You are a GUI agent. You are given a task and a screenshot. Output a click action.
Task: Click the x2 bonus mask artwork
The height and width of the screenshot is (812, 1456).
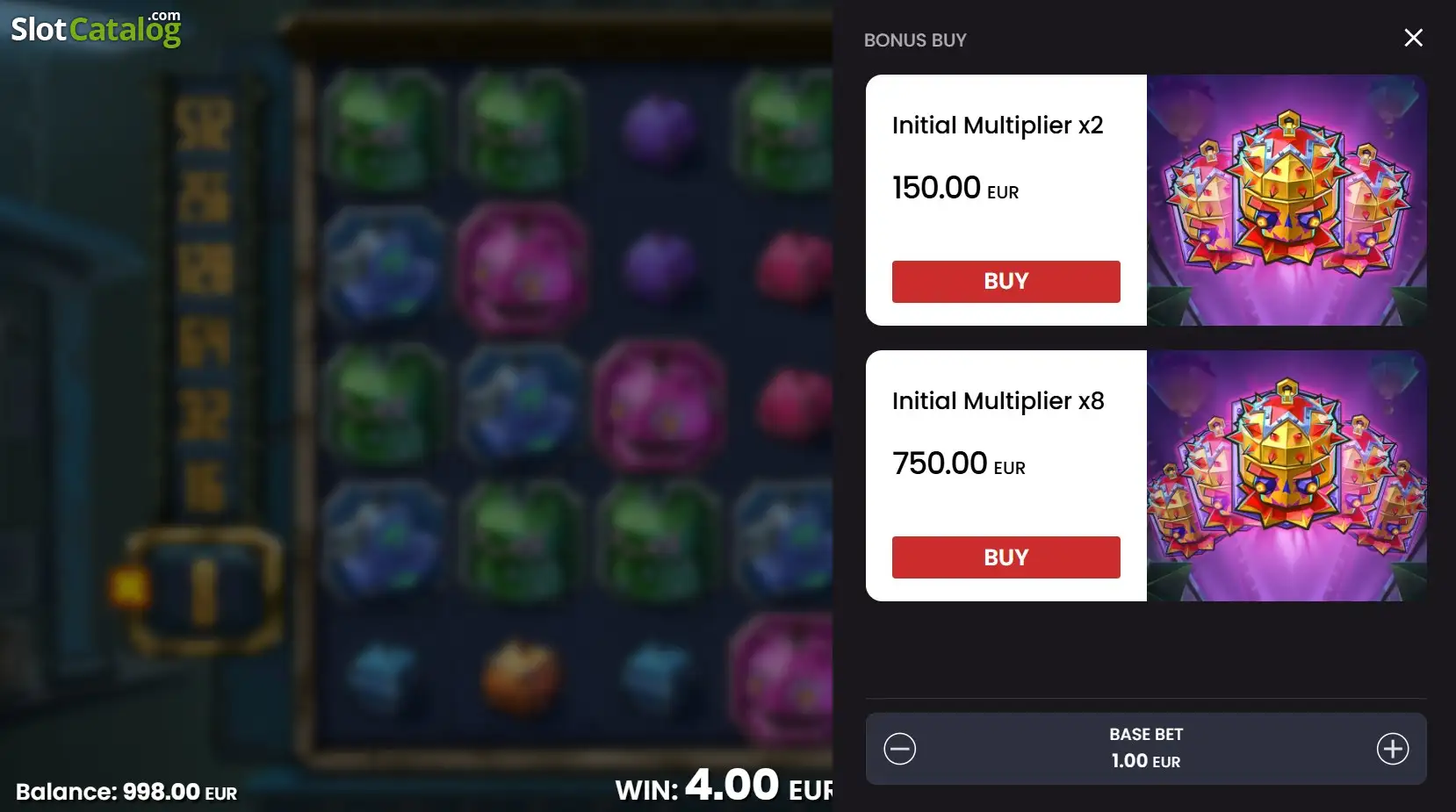pyautogui.click(x=1287, y=200)
